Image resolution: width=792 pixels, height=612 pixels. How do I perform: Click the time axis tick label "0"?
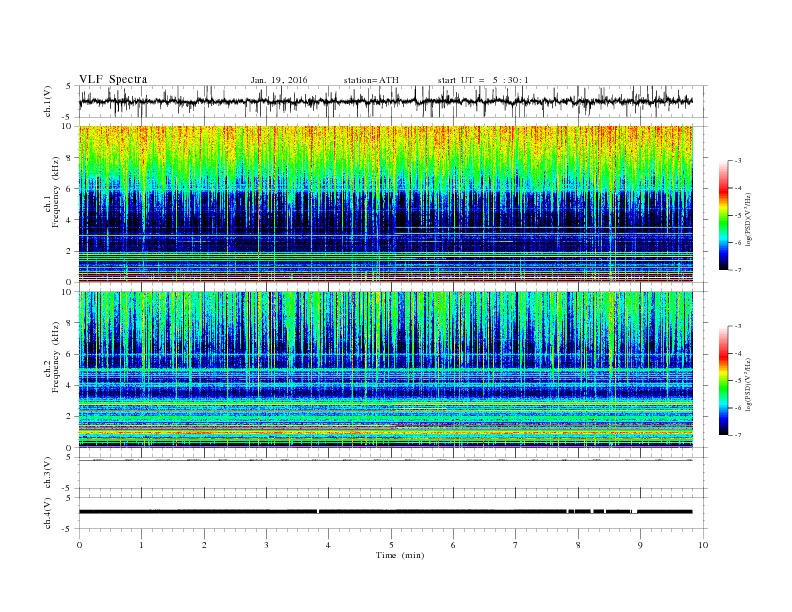pyautogui.click(x=79, y=545)
